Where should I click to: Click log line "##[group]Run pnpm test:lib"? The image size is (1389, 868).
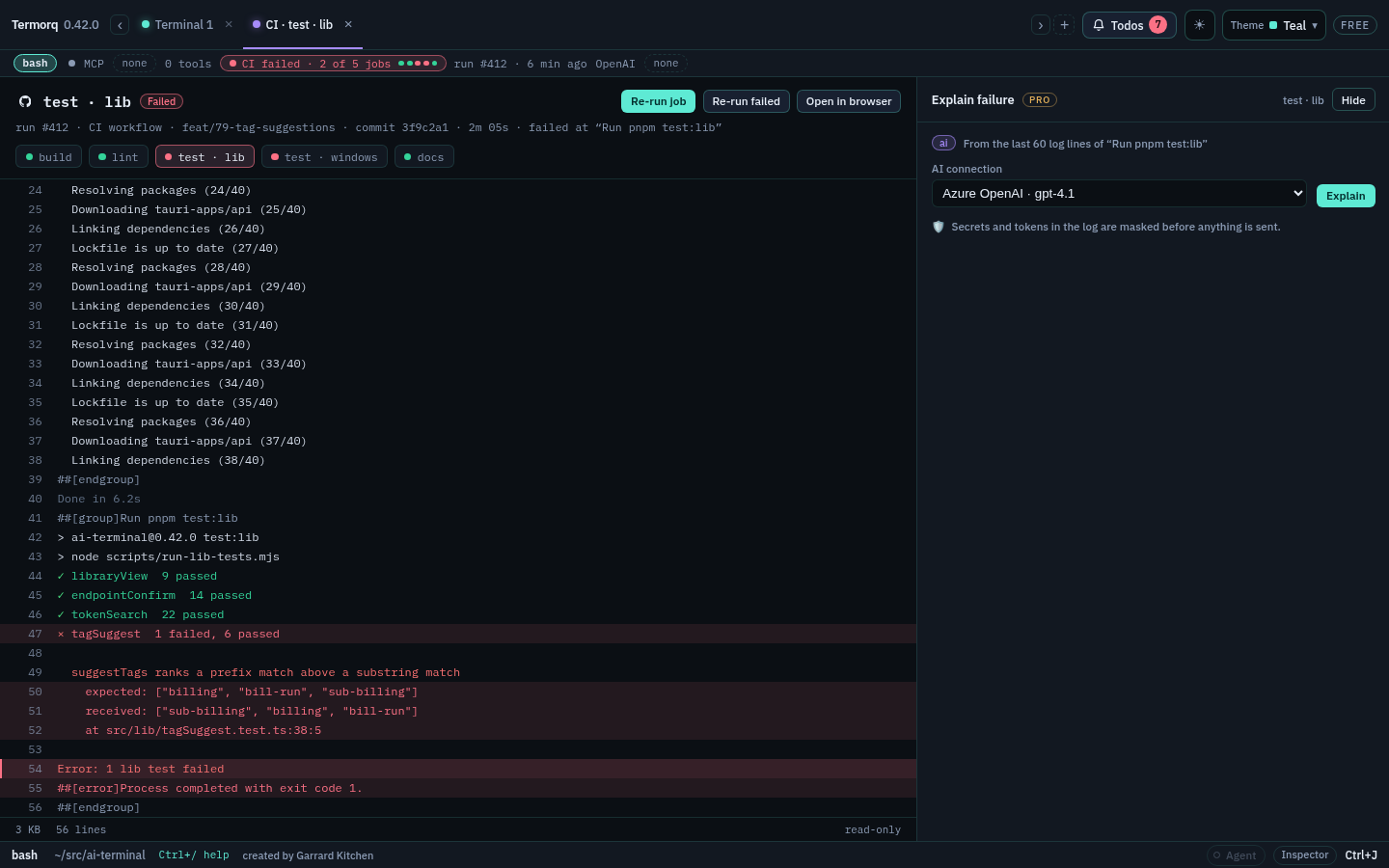(x=458, y=518)
